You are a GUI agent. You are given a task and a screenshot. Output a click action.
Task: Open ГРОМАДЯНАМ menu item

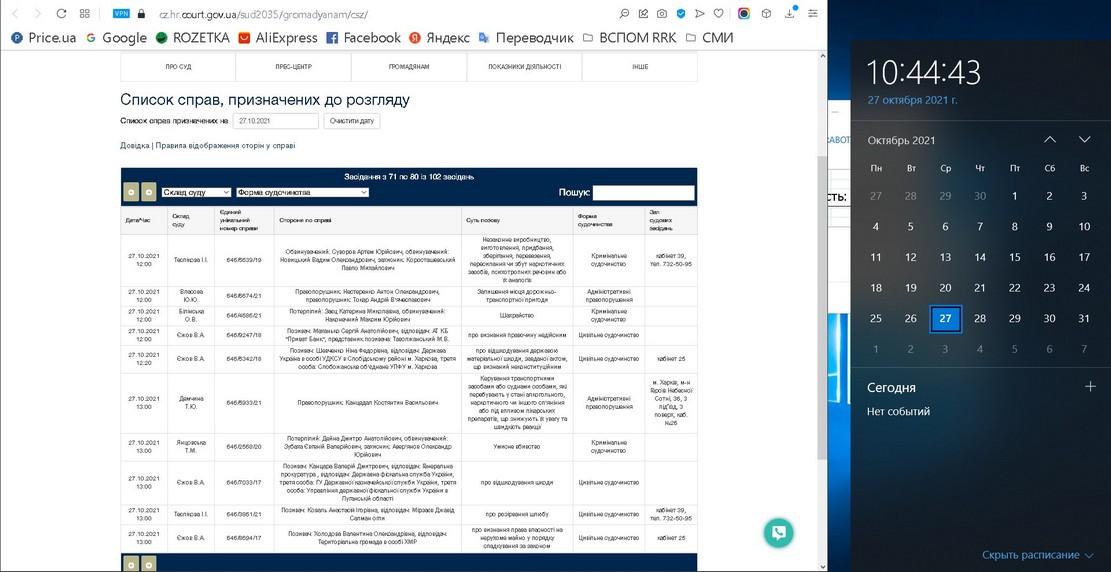[409, 67]
